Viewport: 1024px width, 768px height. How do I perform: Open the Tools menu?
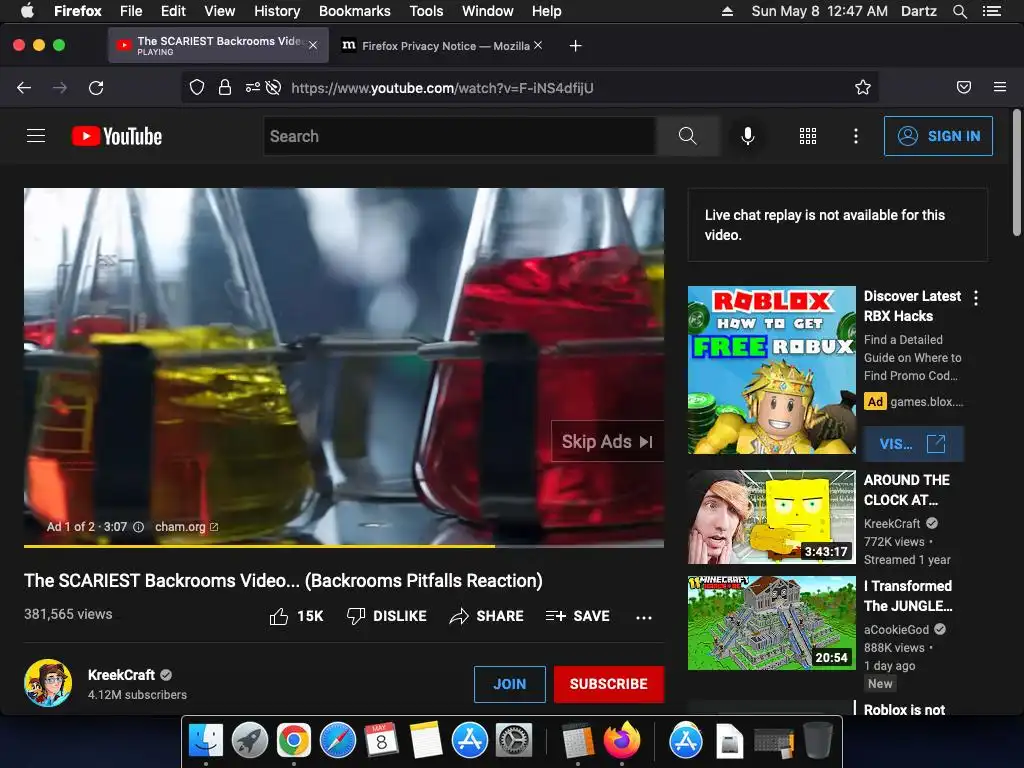[x=426, y=11]
